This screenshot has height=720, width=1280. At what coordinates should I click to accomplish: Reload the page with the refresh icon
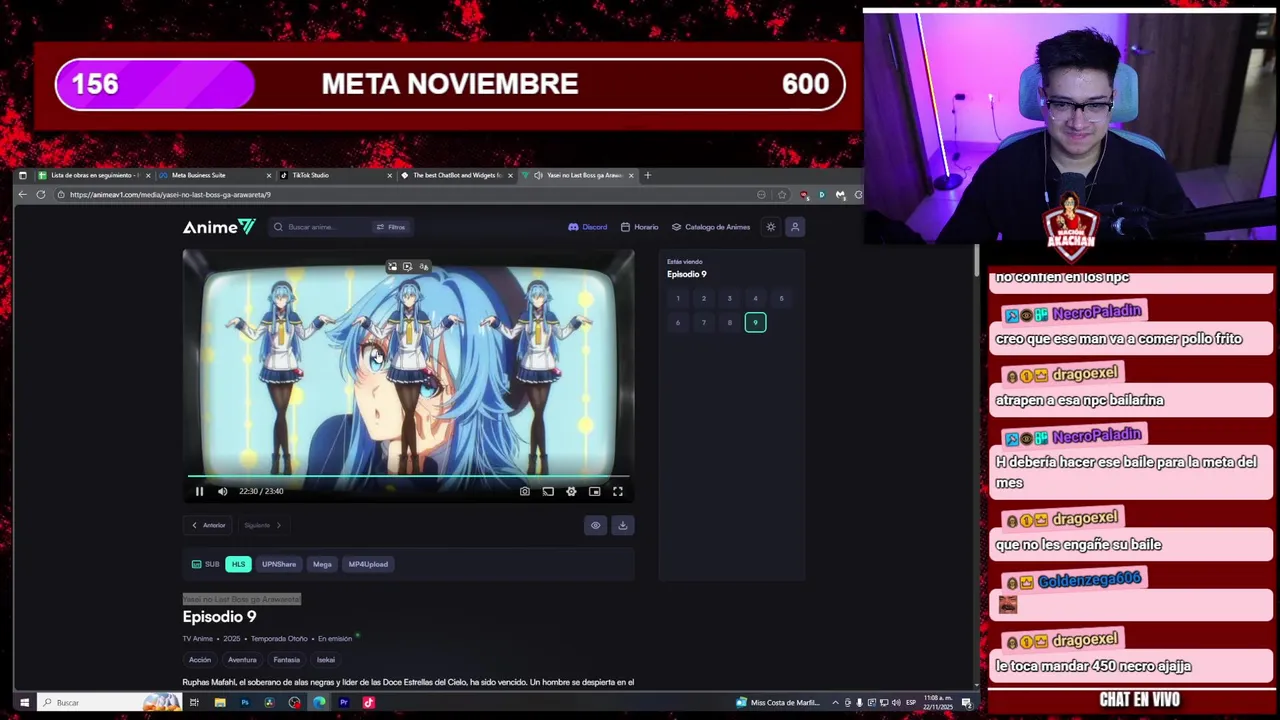tap(41, 195)
